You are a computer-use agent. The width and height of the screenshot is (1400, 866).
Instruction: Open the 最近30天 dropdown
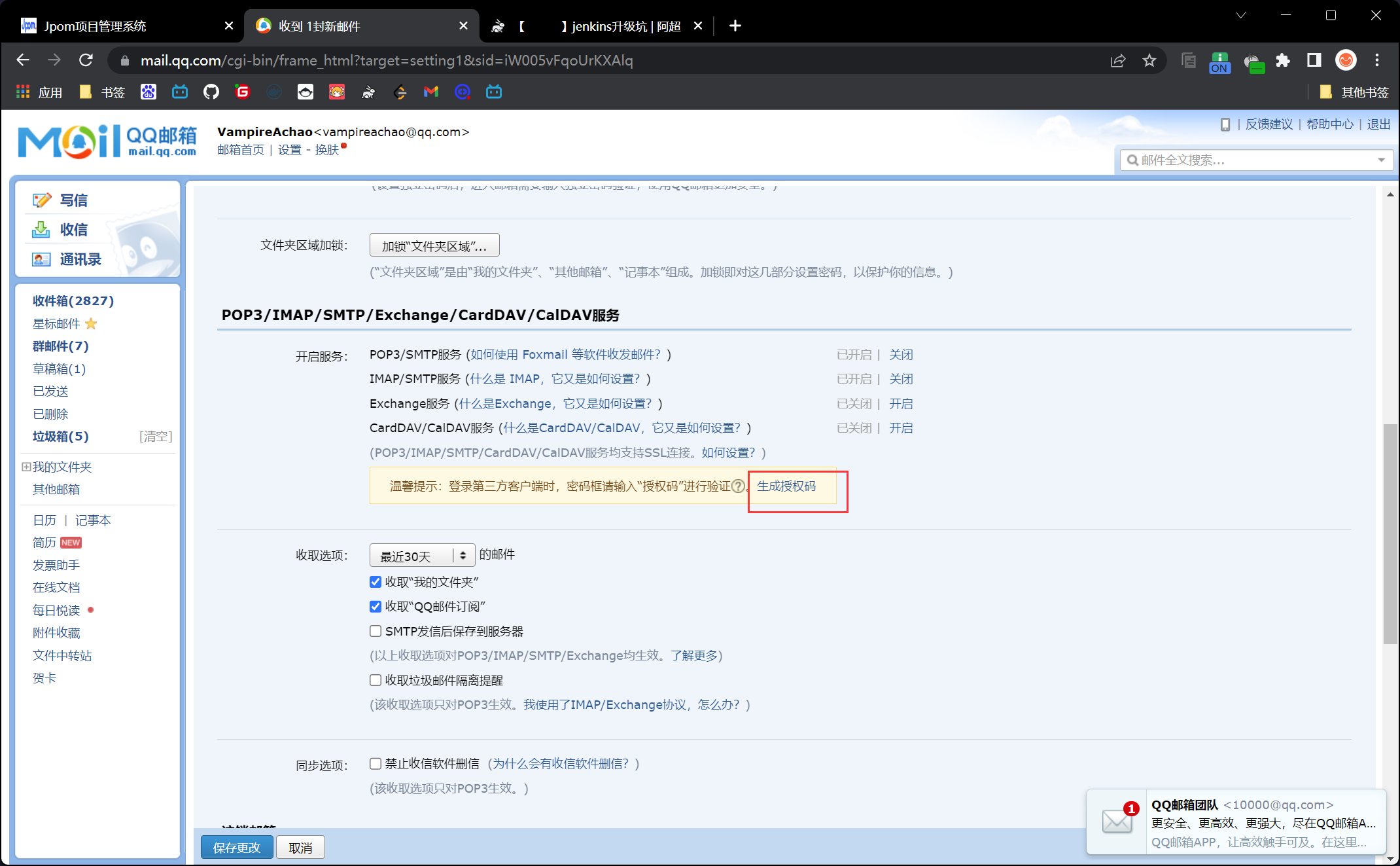(x=422, y=555)
